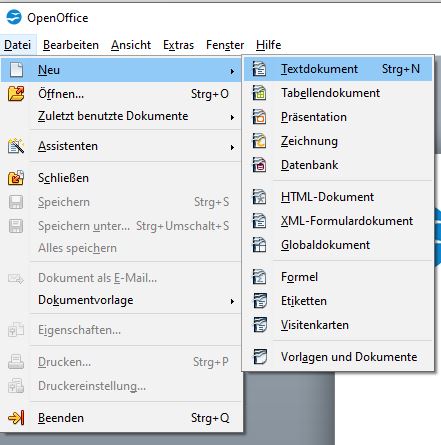
Task: Click the Tabellendokument spreadsheet icon
Action: [259, 93]
